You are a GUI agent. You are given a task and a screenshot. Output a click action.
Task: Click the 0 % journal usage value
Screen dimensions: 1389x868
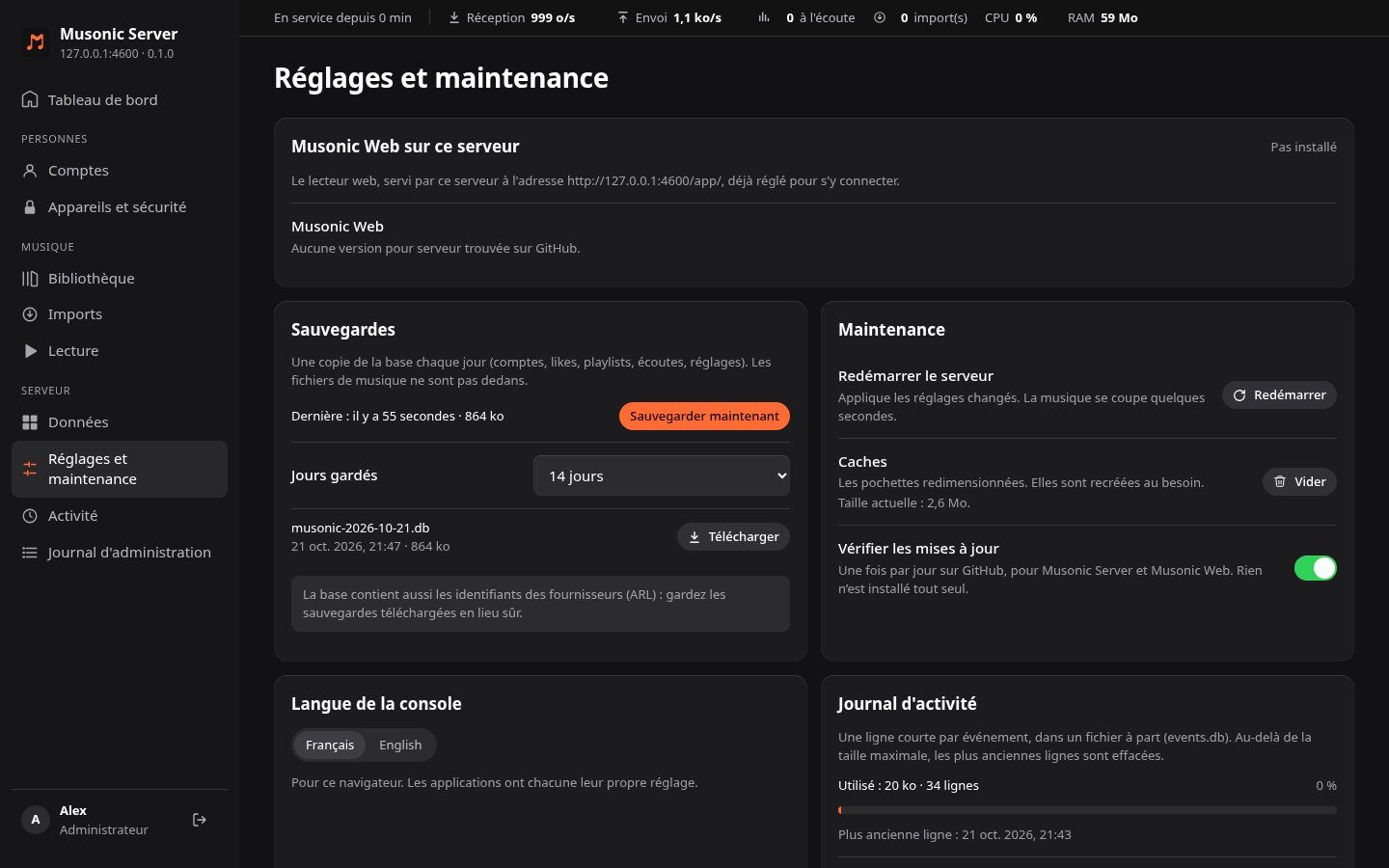click(1326, 785)
